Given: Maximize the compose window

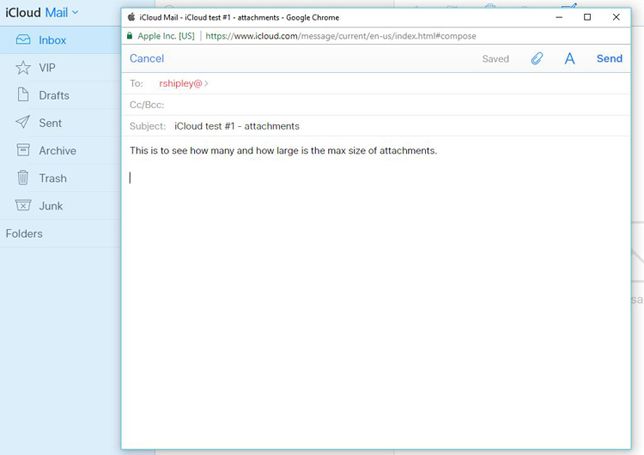Looking at the screenshot, I should click(587, 17).
